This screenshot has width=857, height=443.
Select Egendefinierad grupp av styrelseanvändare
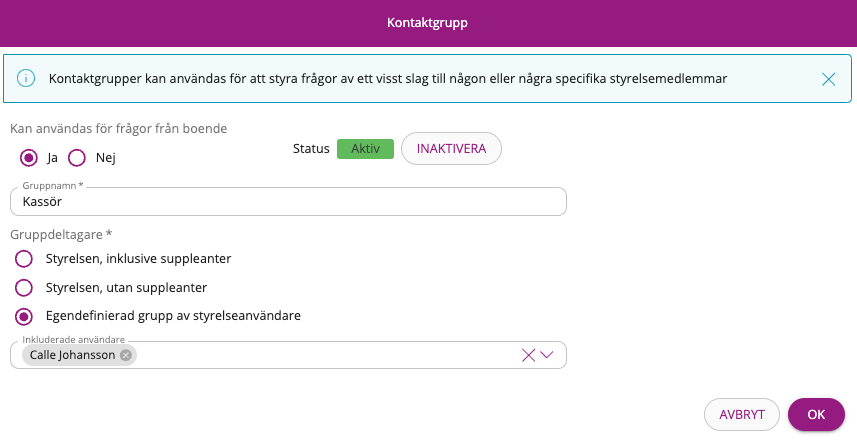pyautogui.click(x=24, y=316)
